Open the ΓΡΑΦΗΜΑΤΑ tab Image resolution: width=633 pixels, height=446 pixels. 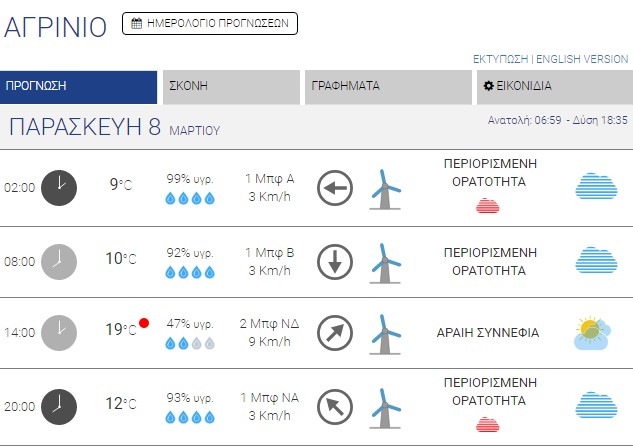[388, 87]
